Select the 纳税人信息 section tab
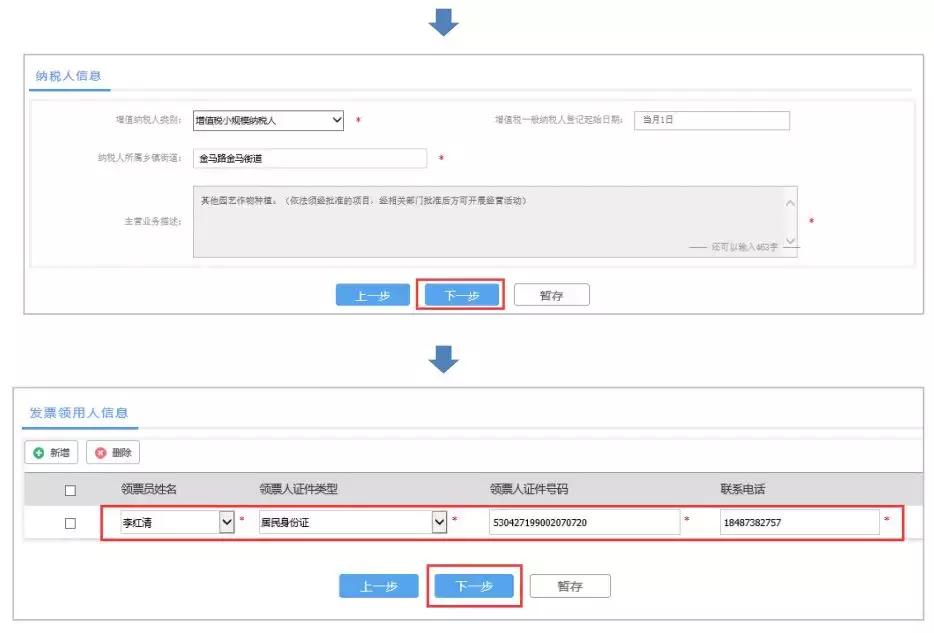The image size is (934, 633). pos(68,76)
